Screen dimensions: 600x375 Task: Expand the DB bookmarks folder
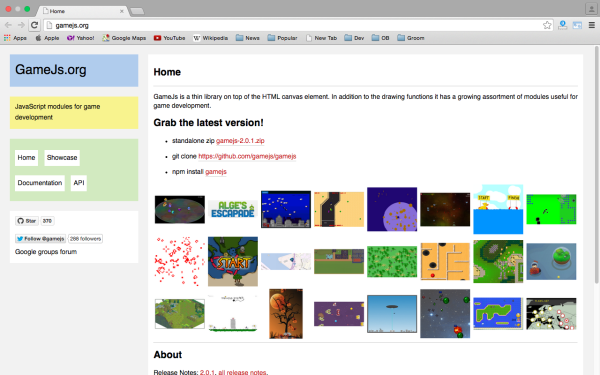[x=381, y=38]
